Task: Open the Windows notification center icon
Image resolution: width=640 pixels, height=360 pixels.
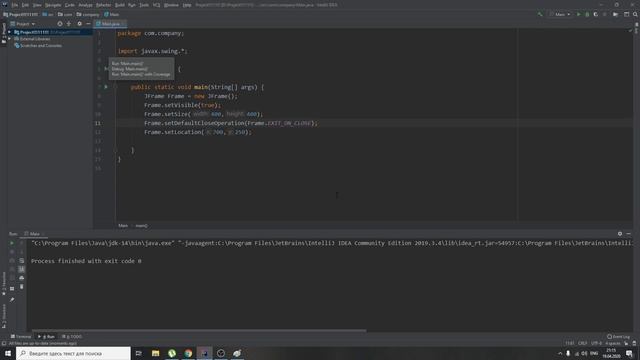Action: pos(629,353)
